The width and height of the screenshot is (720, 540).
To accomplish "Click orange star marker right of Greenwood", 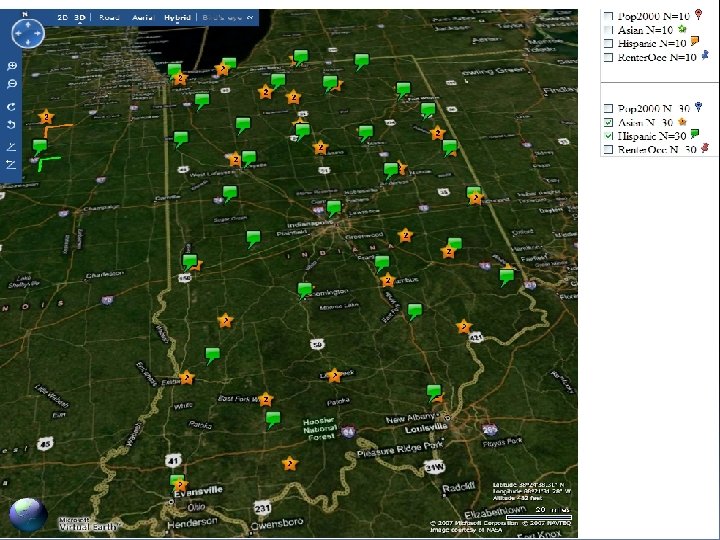I will coord(405,236).
